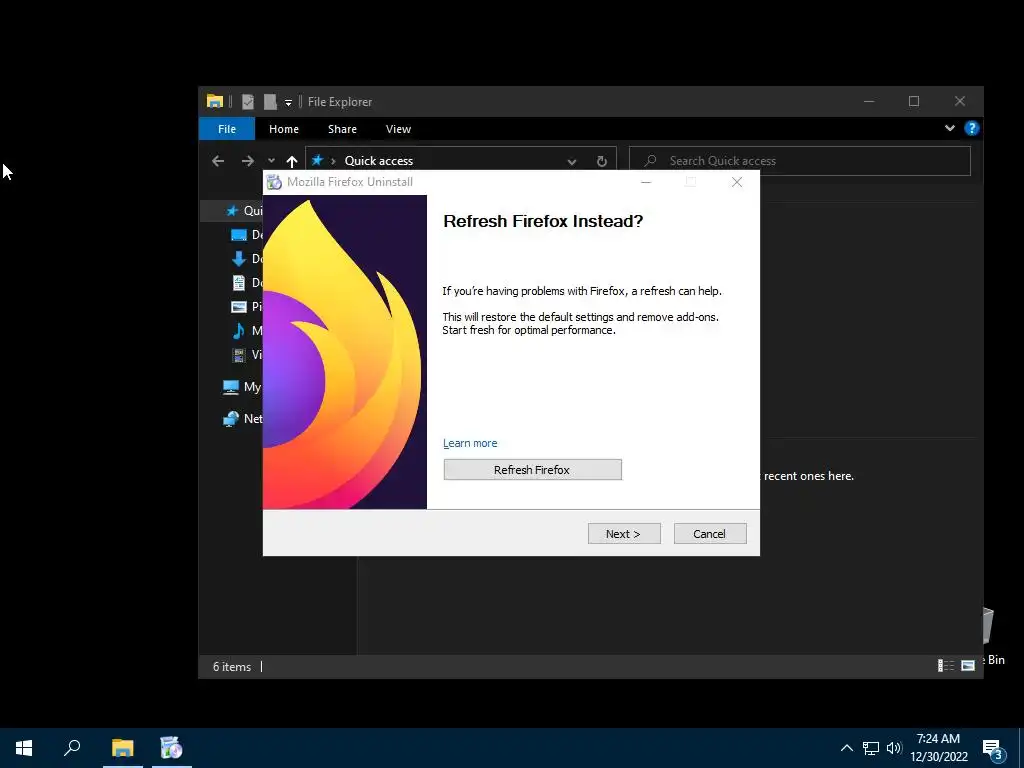Go up one folder level
Screen dimensions: 1024x768
click(292, 161)
